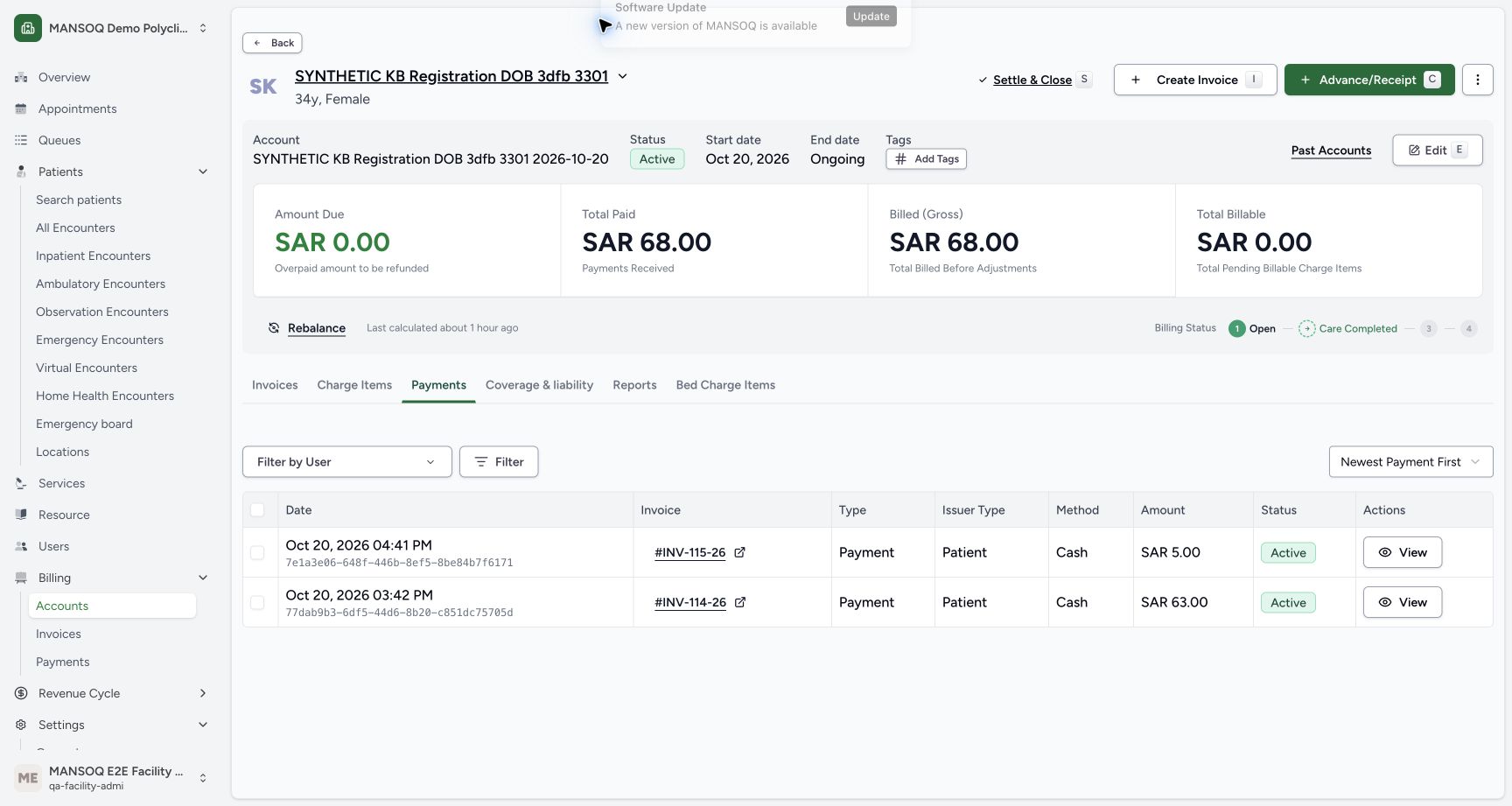Screen dimensions: 1512x806
Task: Click the Create Invoice button
Action: point(1195,80)
